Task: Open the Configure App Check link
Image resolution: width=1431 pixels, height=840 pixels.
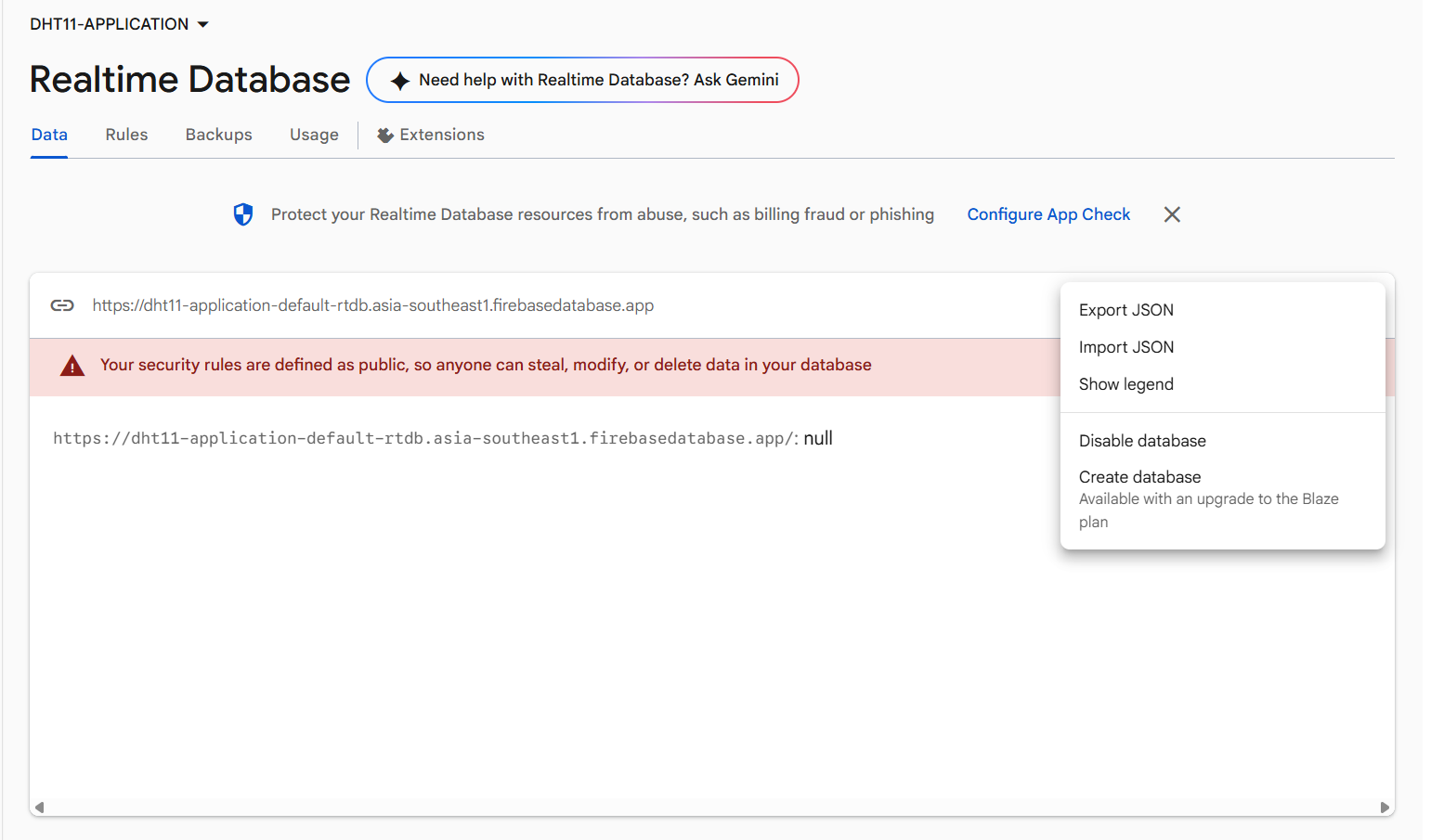Action: (1048, 214)
